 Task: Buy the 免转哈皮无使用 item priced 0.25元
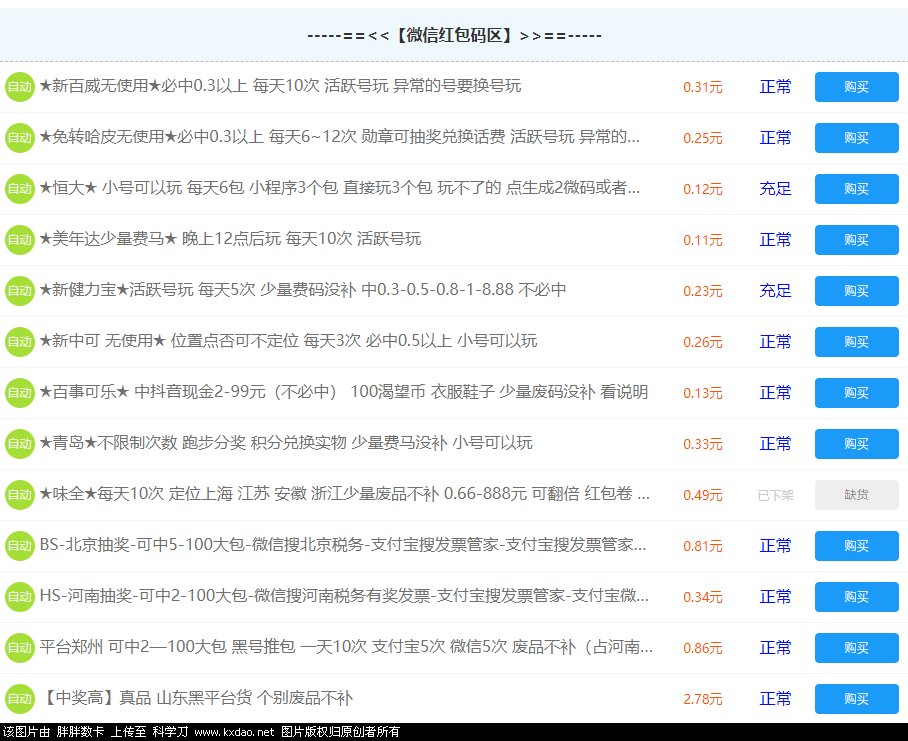[856, 138]
